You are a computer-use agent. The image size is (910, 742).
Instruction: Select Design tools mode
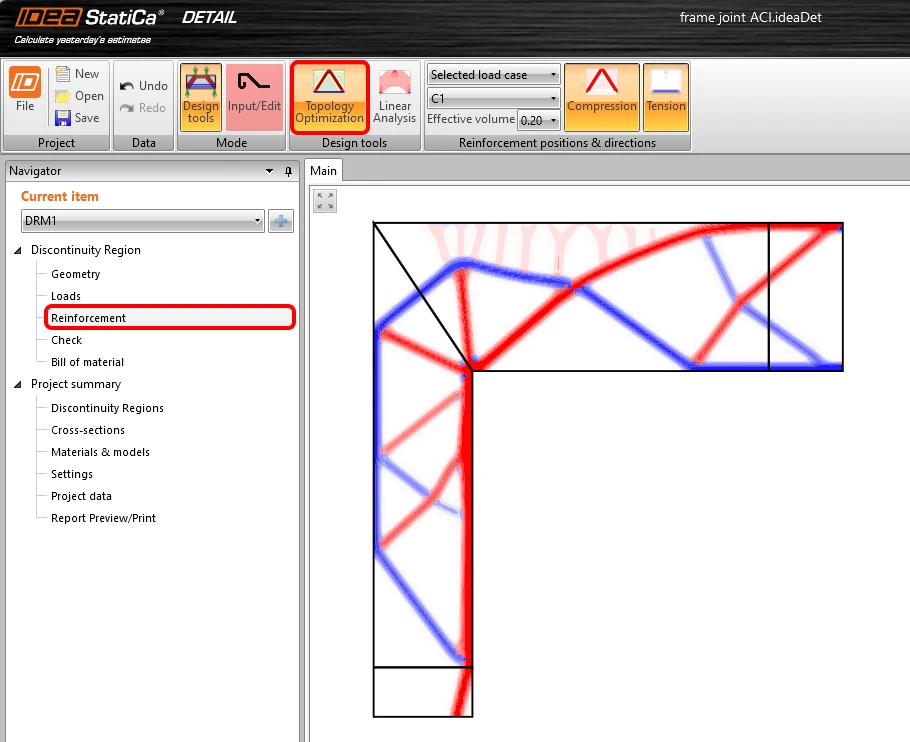click(x=201, y=97)
